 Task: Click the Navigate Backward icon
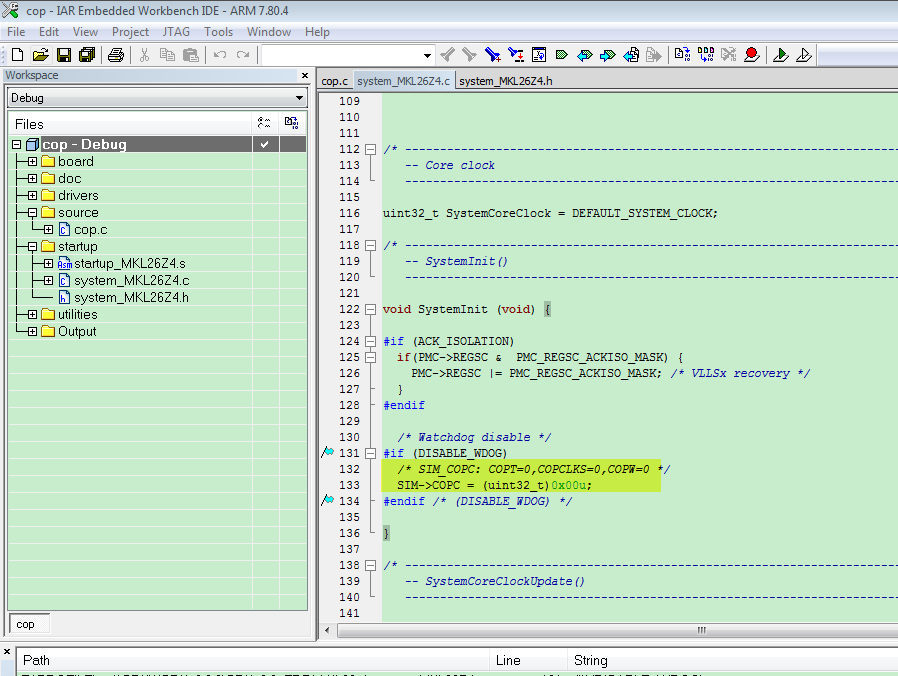(x=631, y=55)
